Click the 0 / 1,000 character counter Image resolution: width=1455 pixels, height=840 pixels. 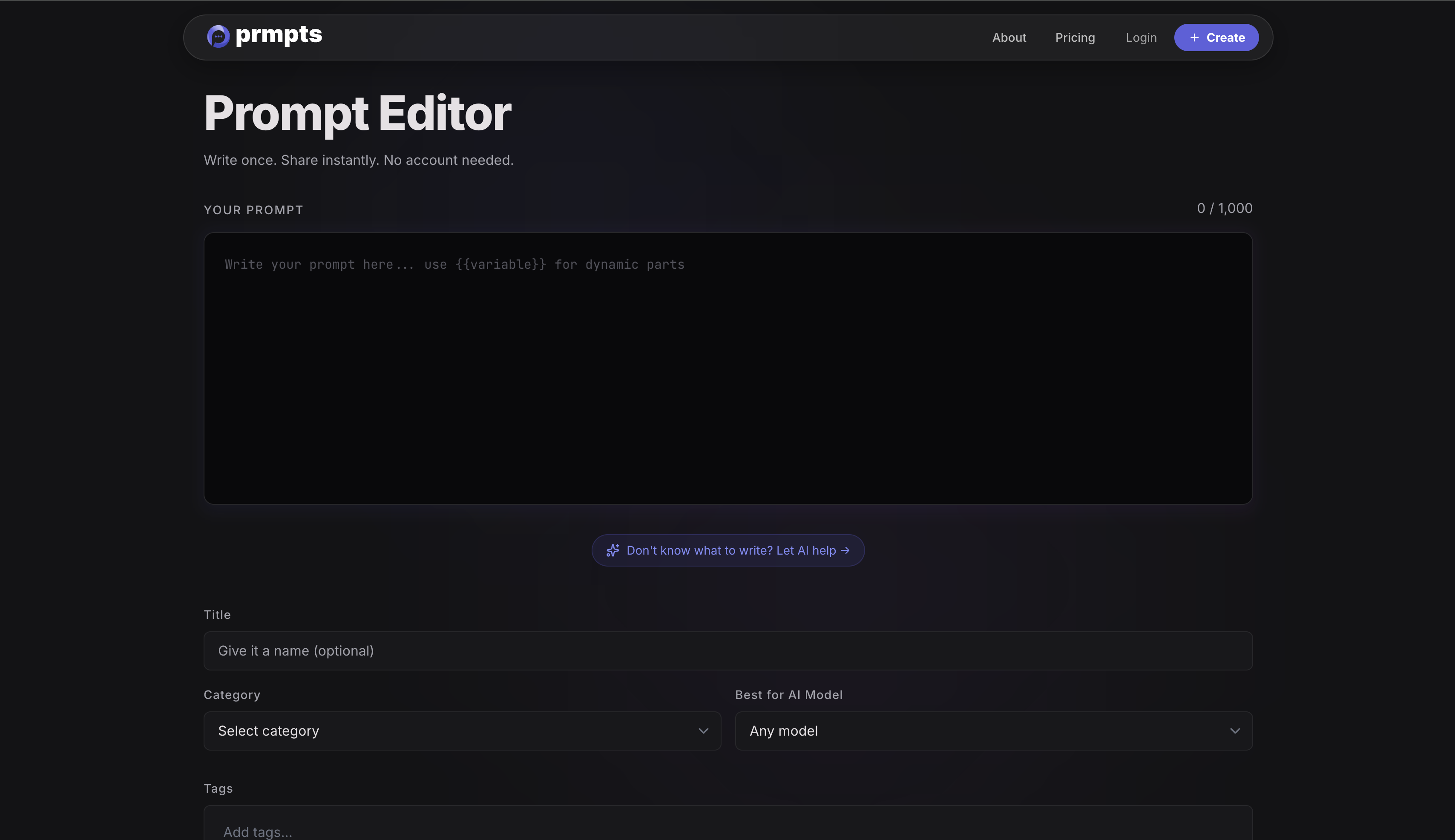click(x=1224, y=208)
